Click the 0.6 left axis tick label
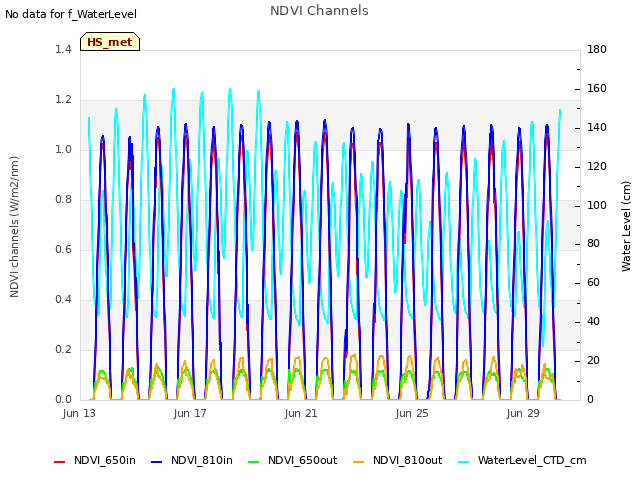 63,249
